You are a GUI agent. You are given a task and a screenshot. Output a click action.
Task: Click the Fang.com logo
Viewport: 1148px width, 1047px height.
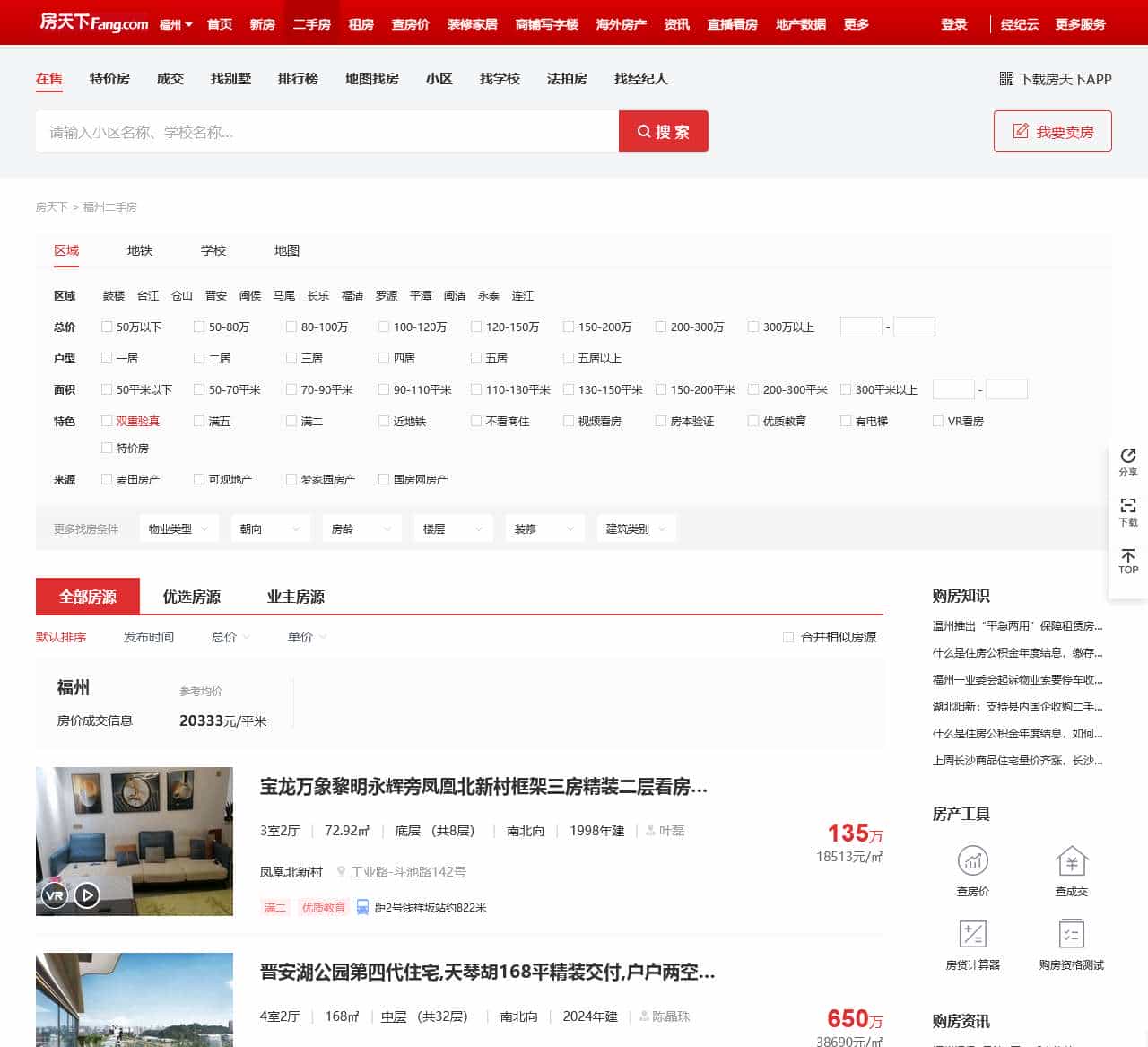coord(94,22)
